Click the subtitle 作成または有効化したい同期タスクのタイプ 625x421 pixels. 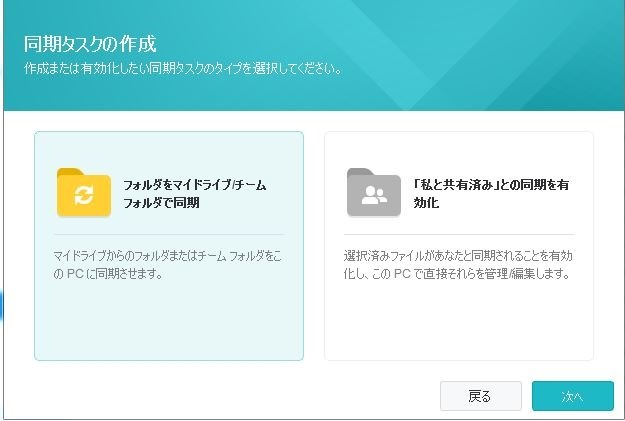183,69
